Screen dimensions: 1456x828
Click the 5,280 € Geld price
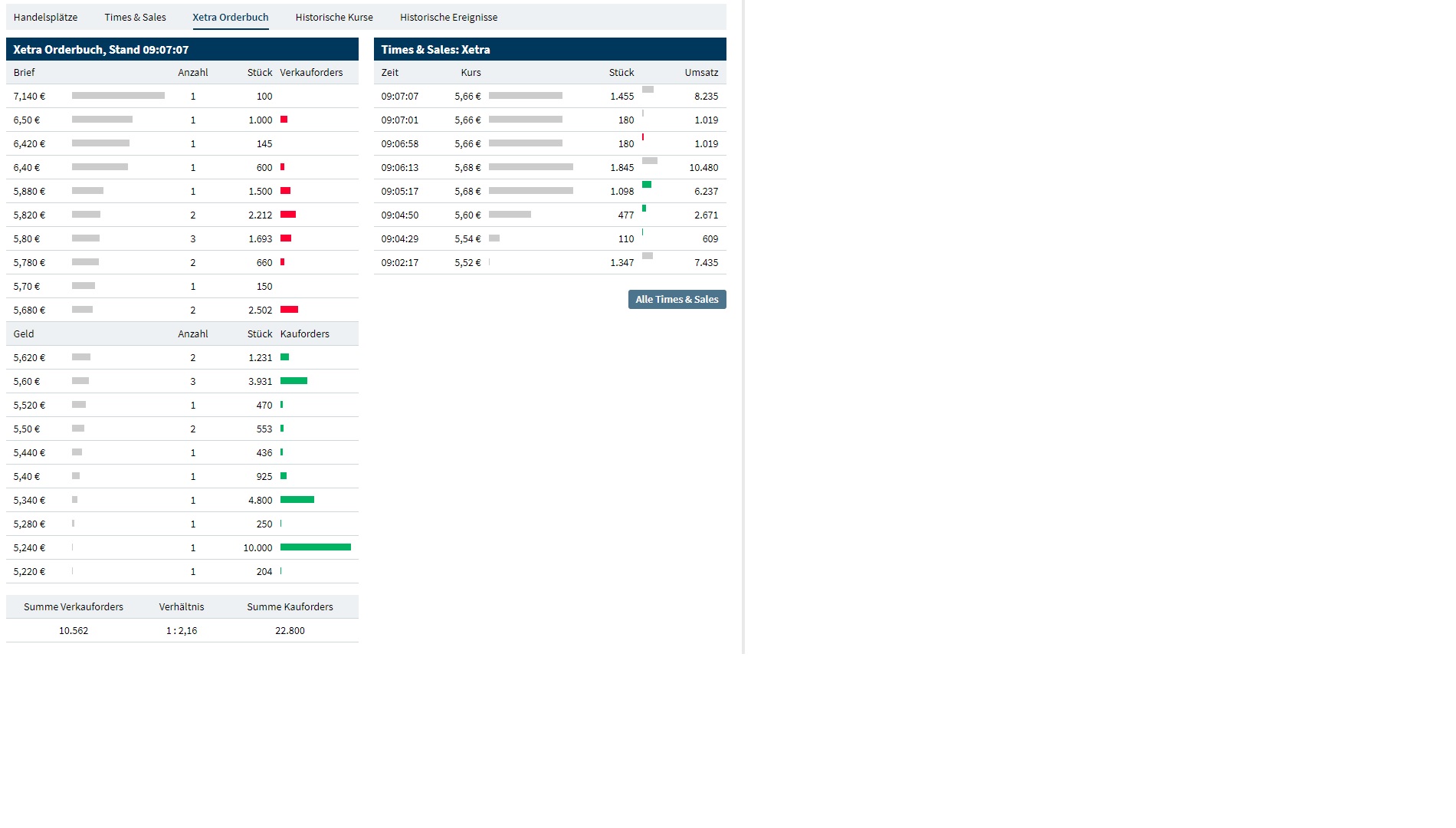pyautogui.click(x=29, y=524)
